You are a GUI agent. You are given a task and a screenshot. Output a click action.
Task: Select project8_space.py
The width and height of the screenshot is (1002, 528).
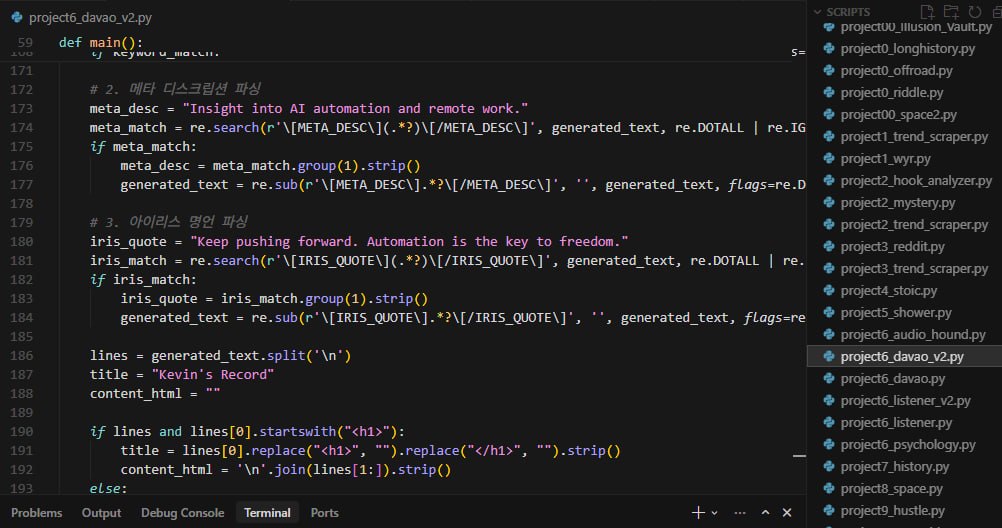click(x=891, y=488)
